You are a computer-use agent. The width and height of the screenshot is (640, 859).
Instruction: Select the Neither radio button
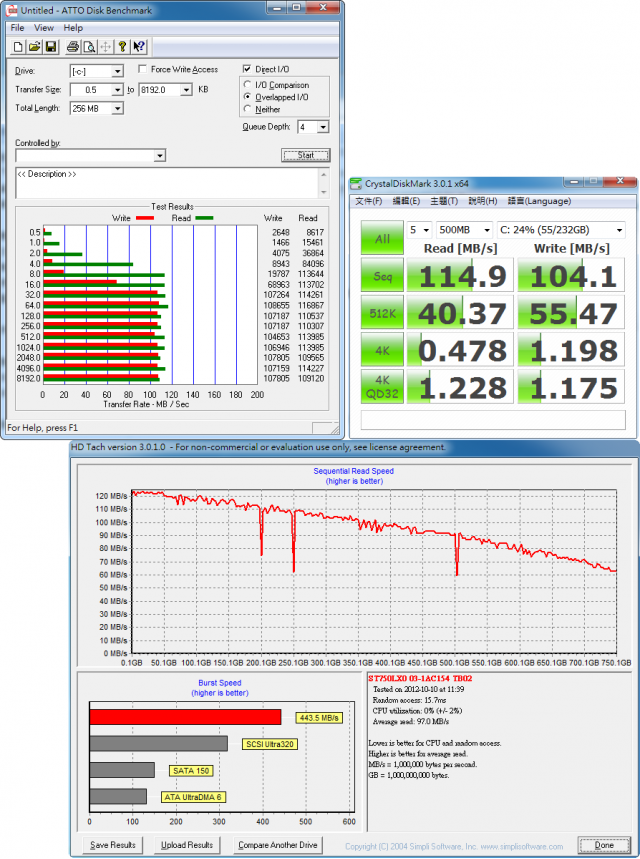[247, 109]
